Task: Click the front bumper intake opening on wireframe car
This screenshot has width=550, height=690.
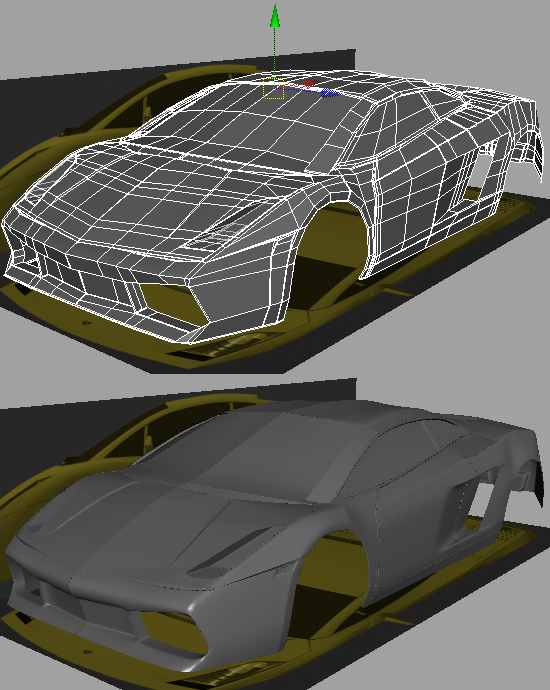Action: coord(169,301)
